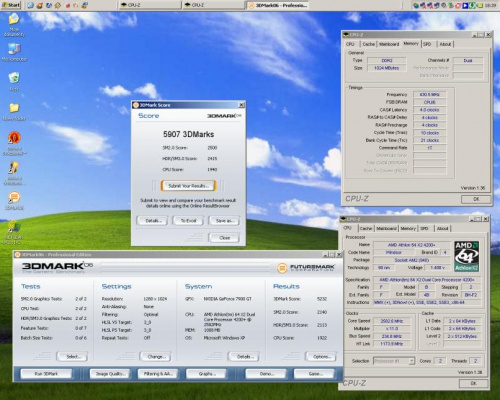Click the Filtering & AA button
Viewport: 500px width, 400px height.
(x=158, y=374)
